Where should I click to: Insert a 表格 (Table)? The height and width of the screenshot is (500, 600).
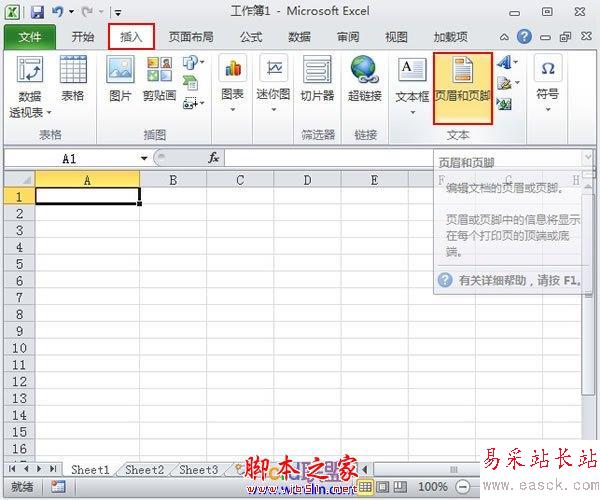pyautogui.click(x=73, y=78)
